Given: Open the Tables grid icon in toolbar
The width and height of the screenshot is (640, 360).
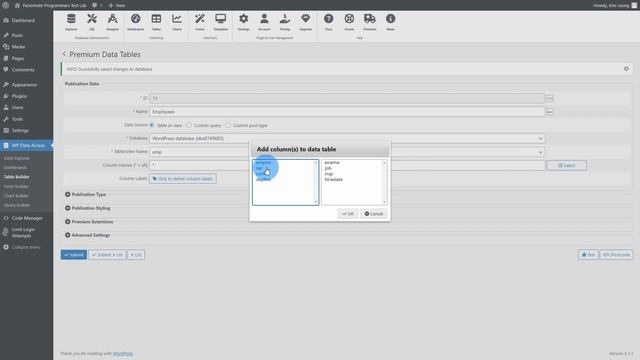Looking at the screenshot, I should 156,22.
